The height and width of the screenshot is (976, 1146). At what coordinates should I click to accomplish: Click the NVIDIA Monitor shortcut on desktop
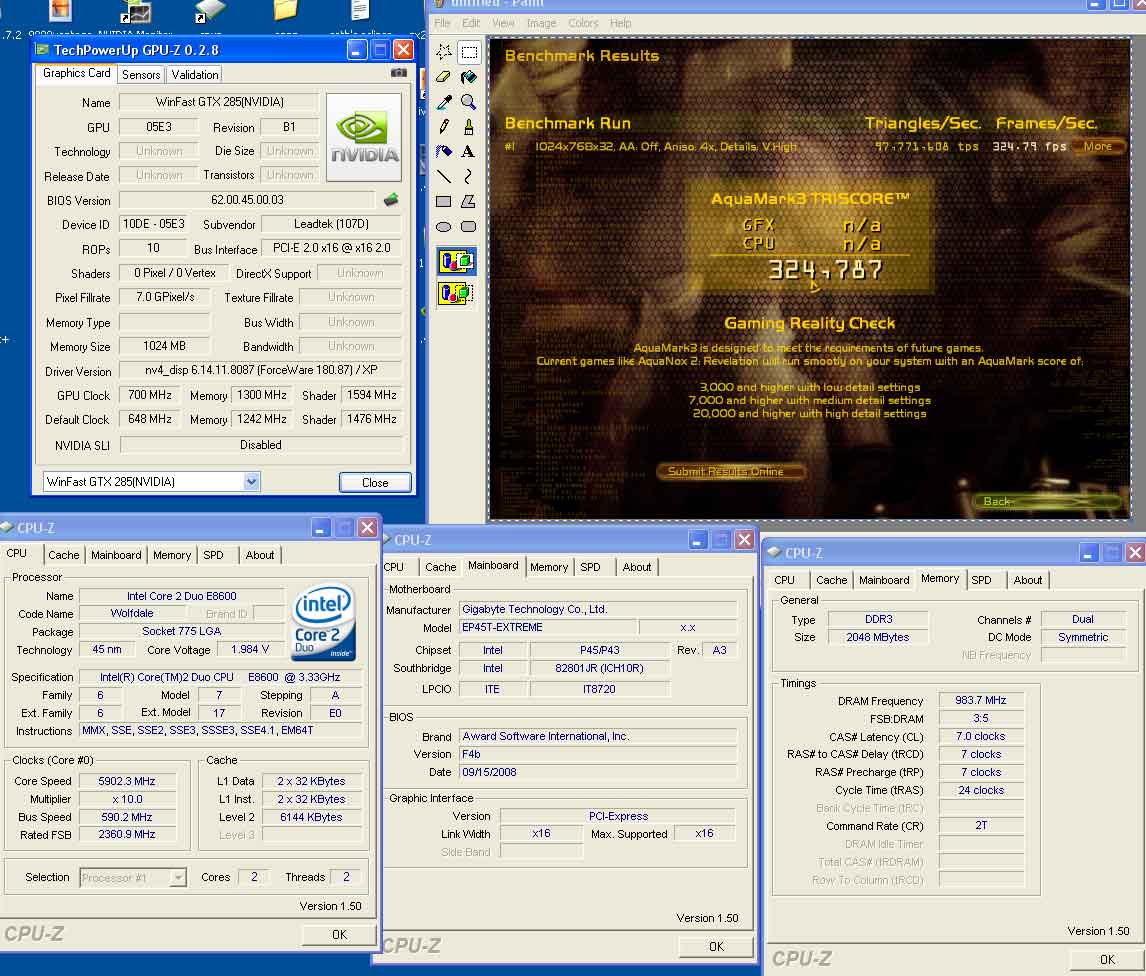tap(136, 13)
